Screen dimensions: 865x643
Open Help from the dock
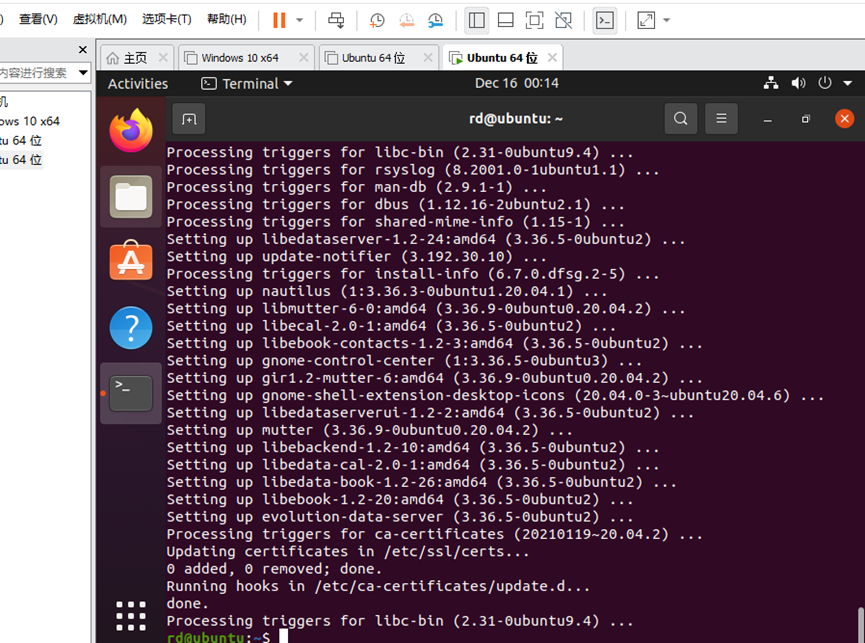[x=131, y=328]
